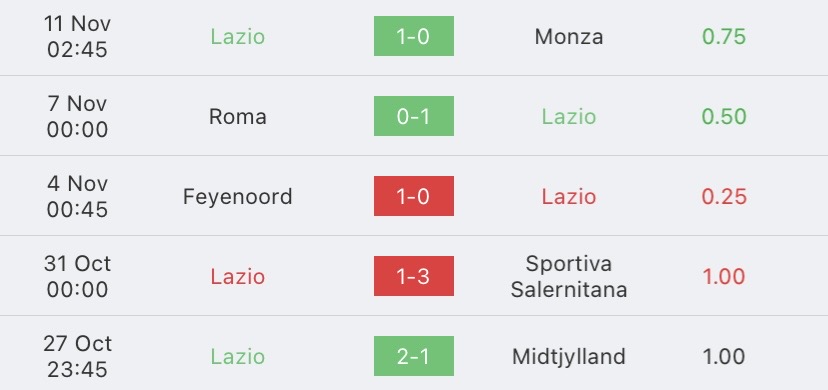828x390 pixels.
Task: Click the Monza team name
Action: 569,36
